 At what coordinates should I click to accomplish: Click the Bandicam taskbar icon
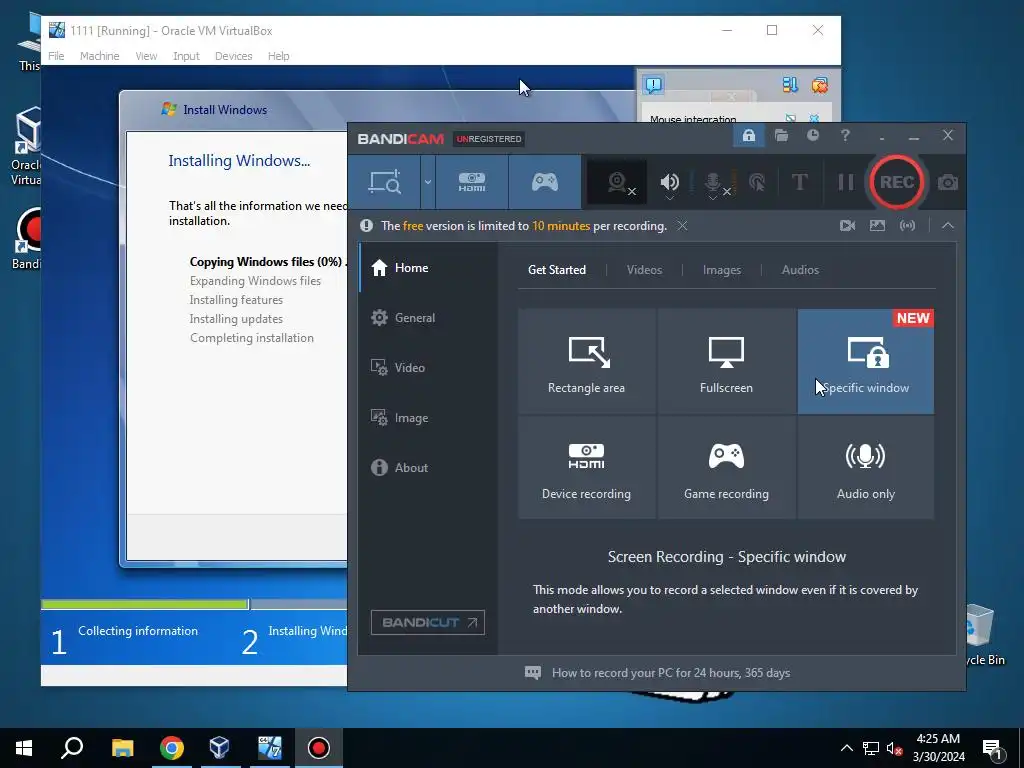pos(318,748)
